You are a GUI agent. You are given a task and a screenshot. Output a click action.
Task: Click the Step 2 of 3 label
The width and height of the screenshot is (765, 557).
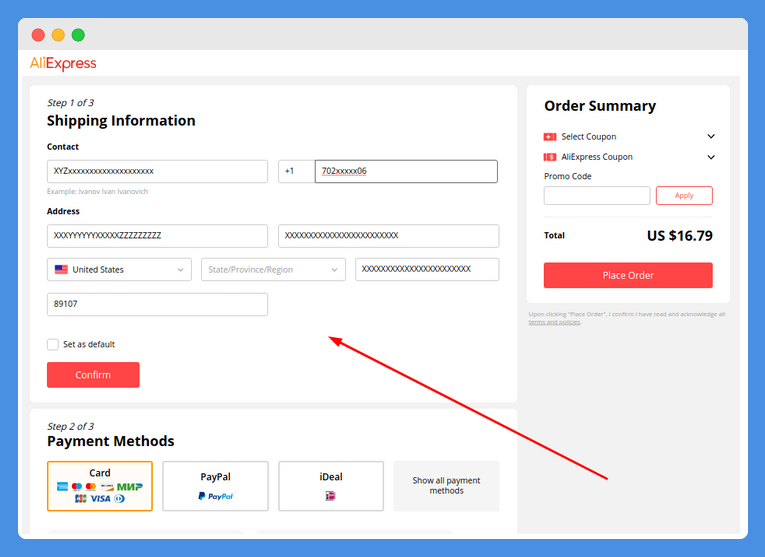[x=70, y=426]
